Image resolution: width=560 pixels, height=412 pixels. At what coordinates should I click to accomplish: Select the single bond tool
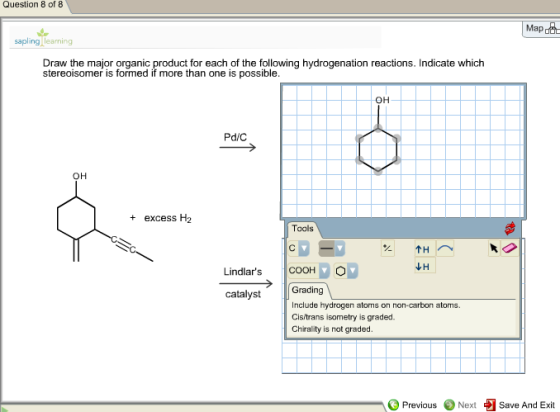pyautogui.click(x=326, y=248)
